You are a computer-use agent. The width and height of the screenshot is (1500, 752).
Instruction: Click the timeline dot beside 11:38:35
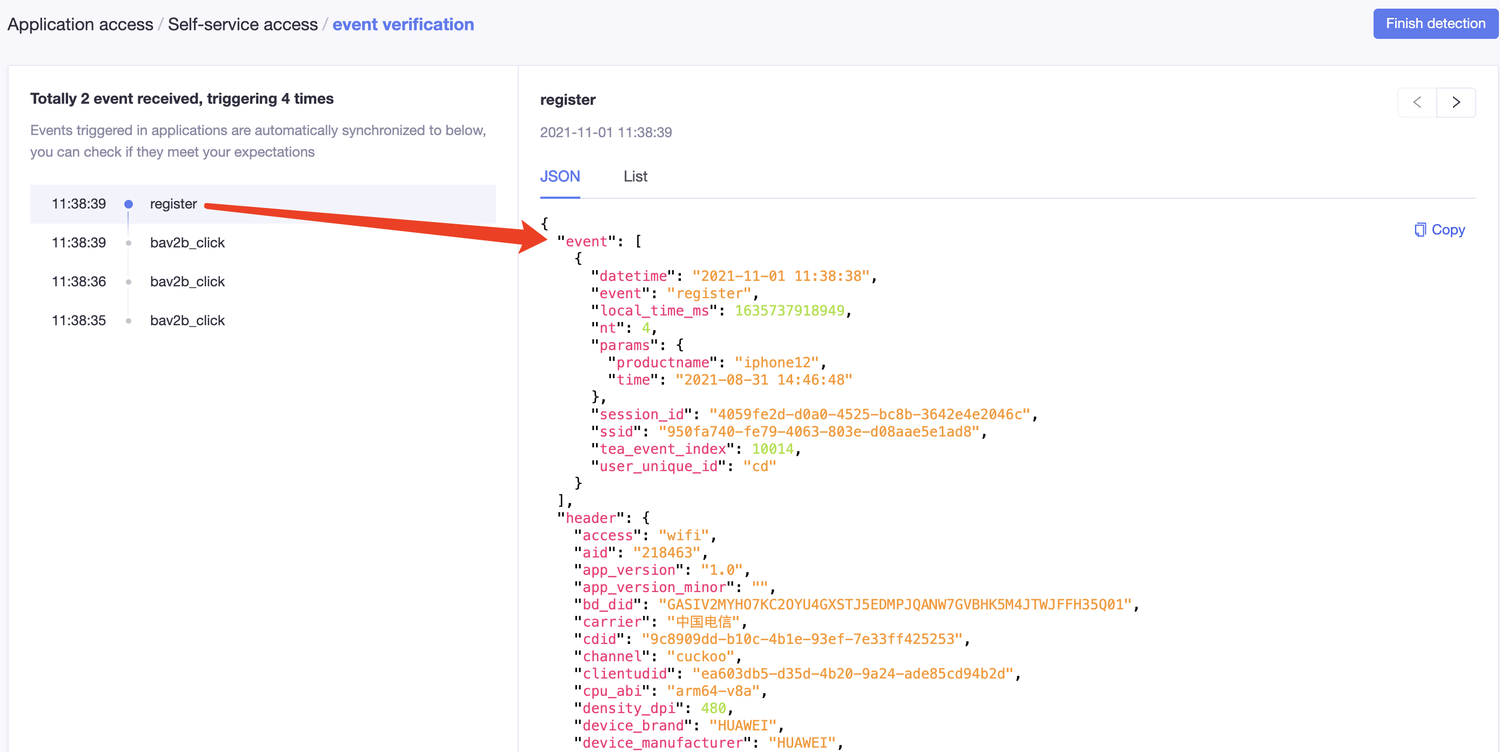128,321
